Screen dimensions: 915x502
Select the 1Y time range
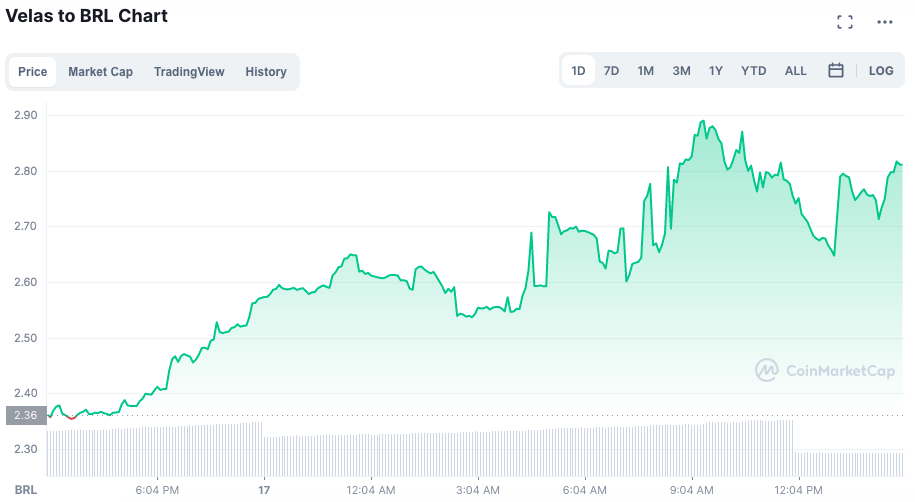715,71
